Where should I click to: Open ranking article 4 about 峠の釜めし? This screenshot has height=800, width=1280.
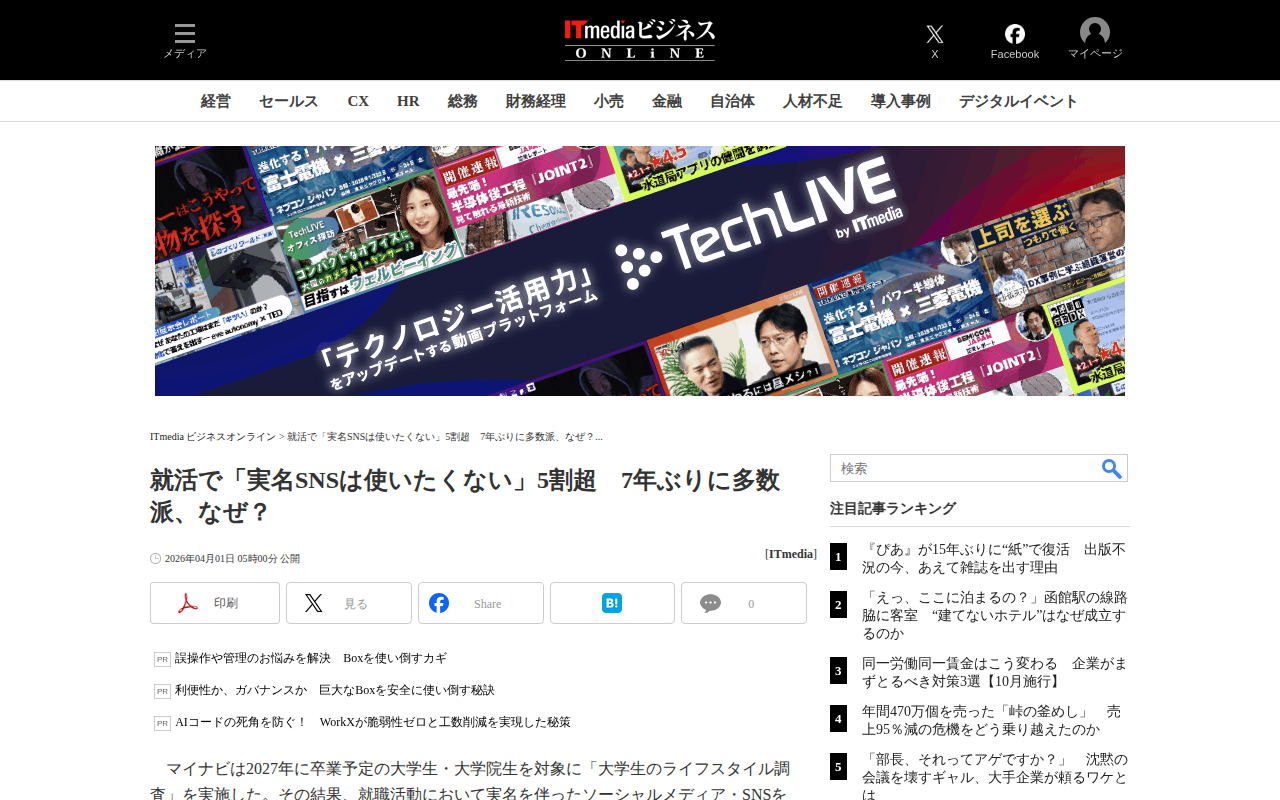pyautogui.click(x=994, y=720)
